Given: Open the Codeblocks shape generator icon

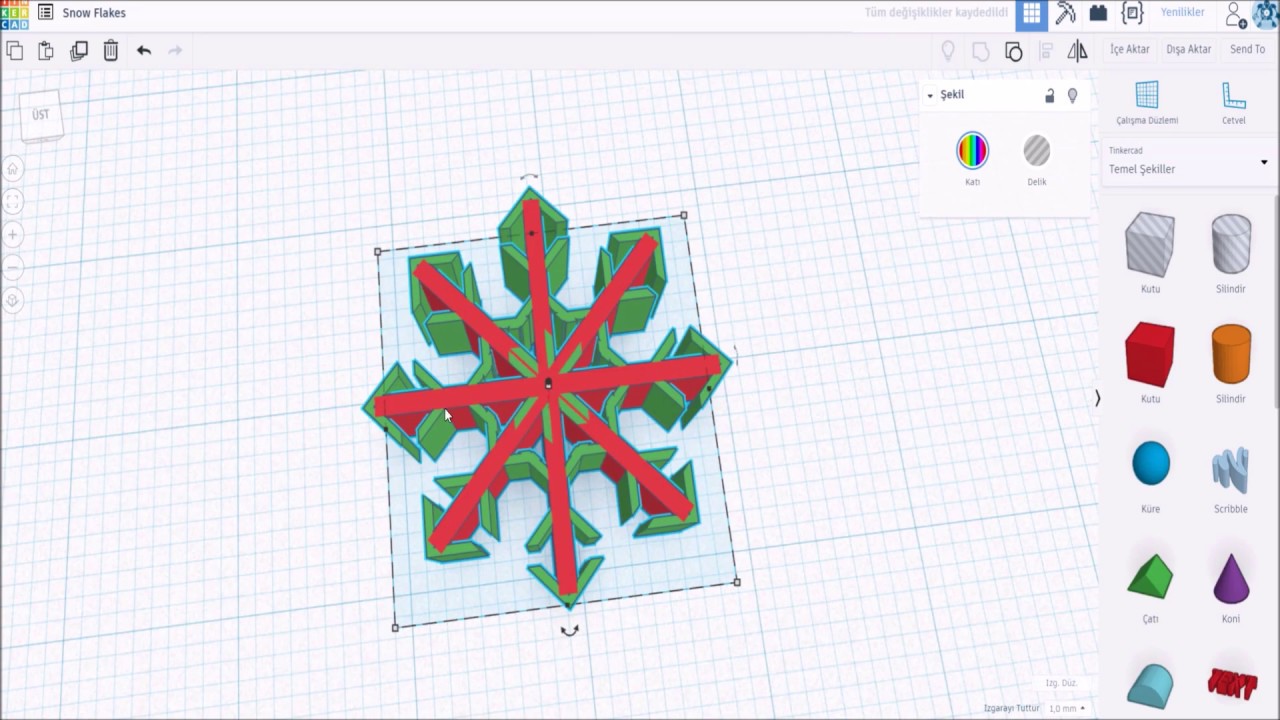Looking at the screenshot, I should [1132, 13].
